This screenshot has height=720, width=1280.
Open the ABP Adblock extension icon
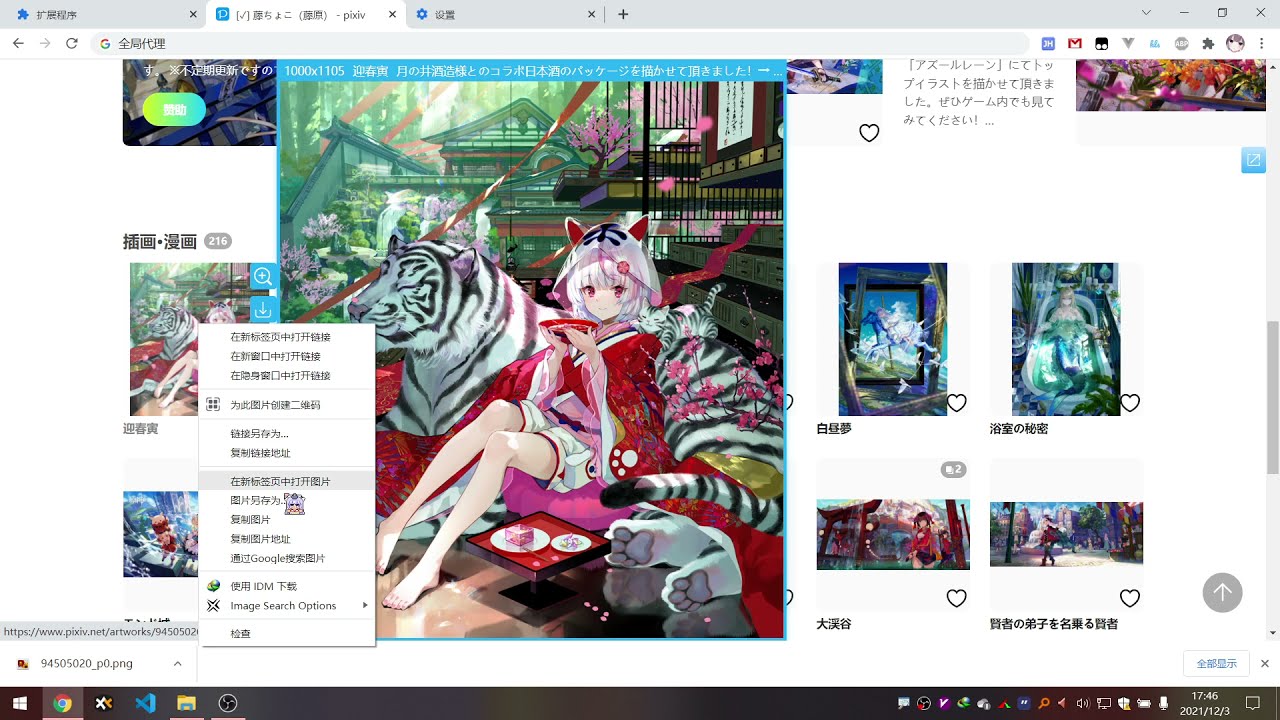tap(1182, 43)
